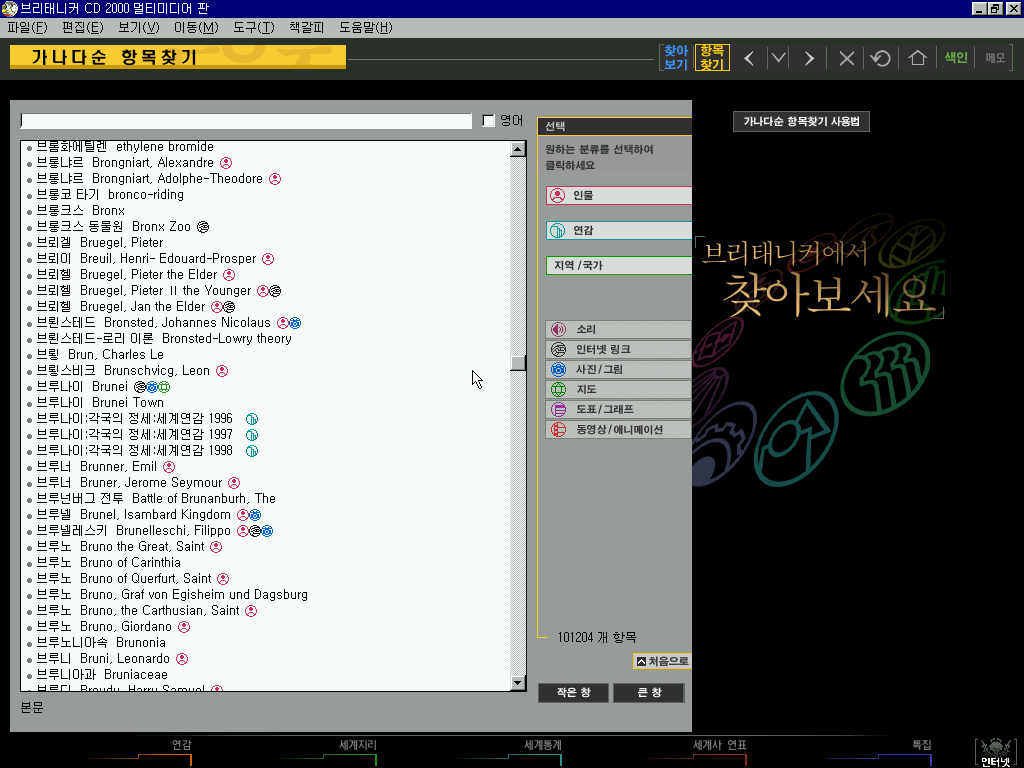Click the circular undo/return icon
Screen dimensions: 1024x768
pos(880,58)
